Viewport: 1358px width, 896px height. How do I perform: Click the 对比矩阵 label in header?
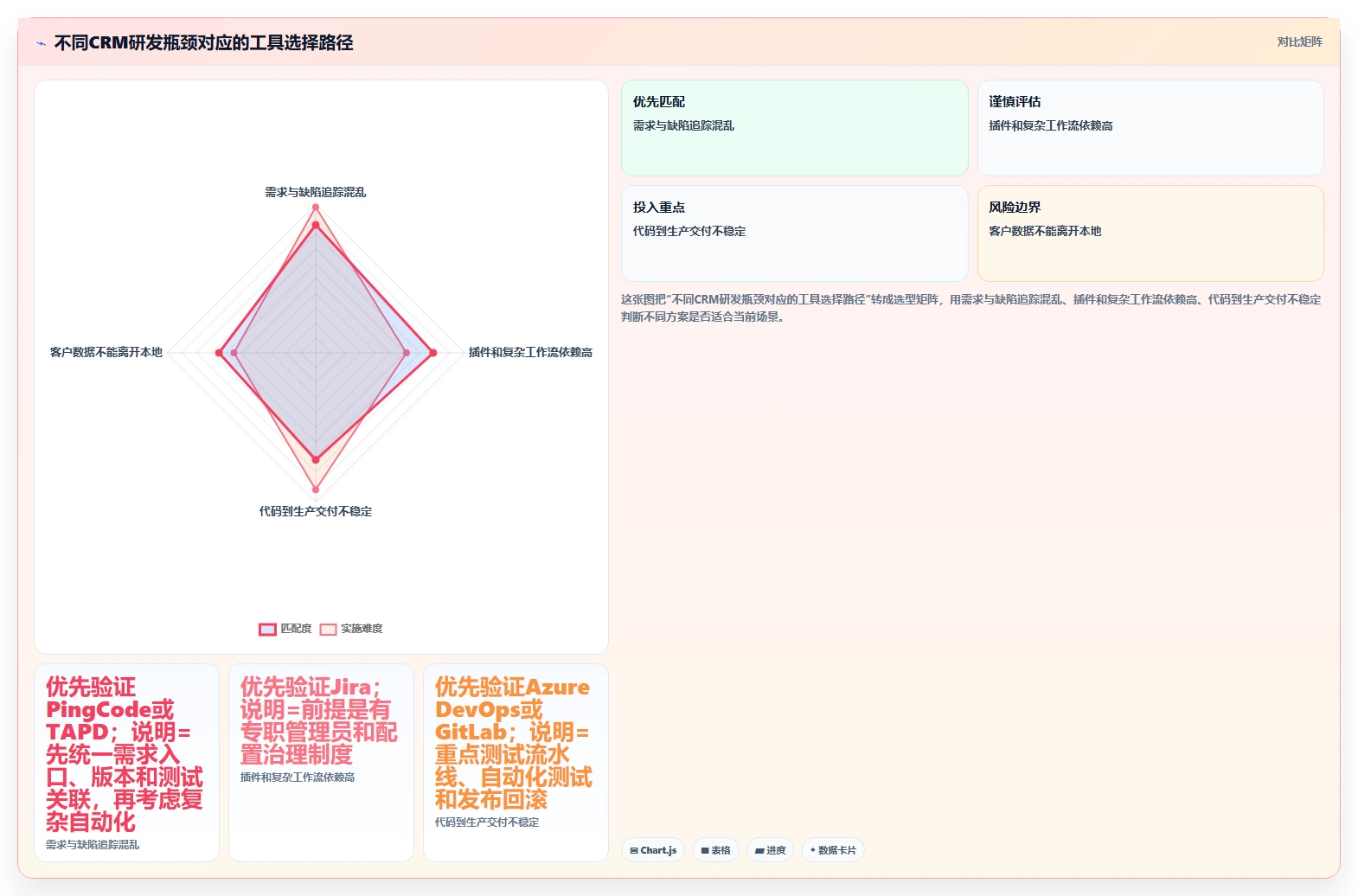tap(1299, 42)
